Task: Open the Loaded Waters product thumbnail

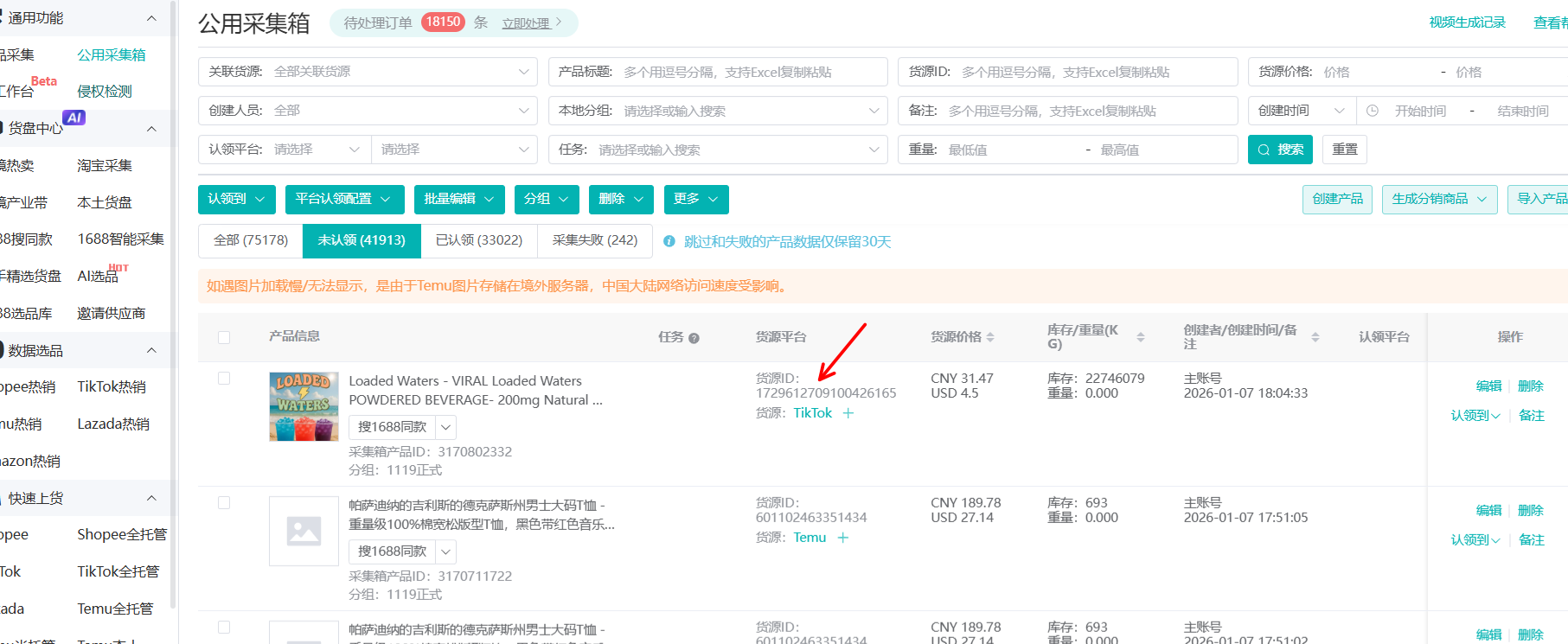Action: 304,406
